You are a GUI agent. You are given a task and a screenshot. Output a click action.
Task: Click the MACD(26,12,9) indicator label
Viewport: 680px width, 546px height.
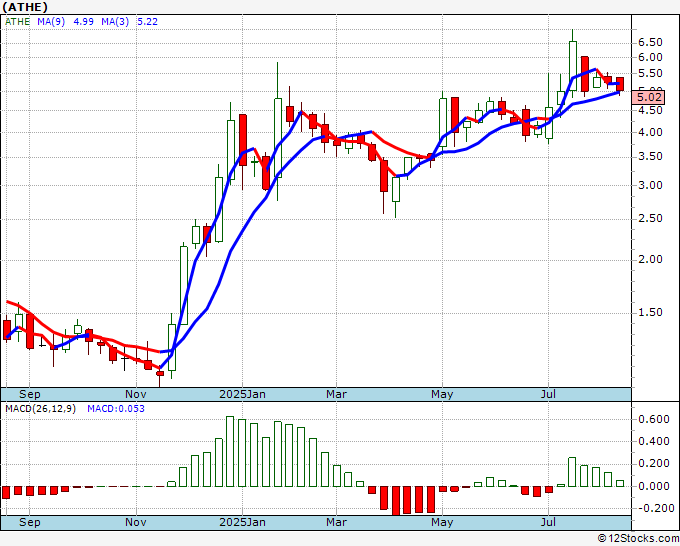tap(40, 409)
